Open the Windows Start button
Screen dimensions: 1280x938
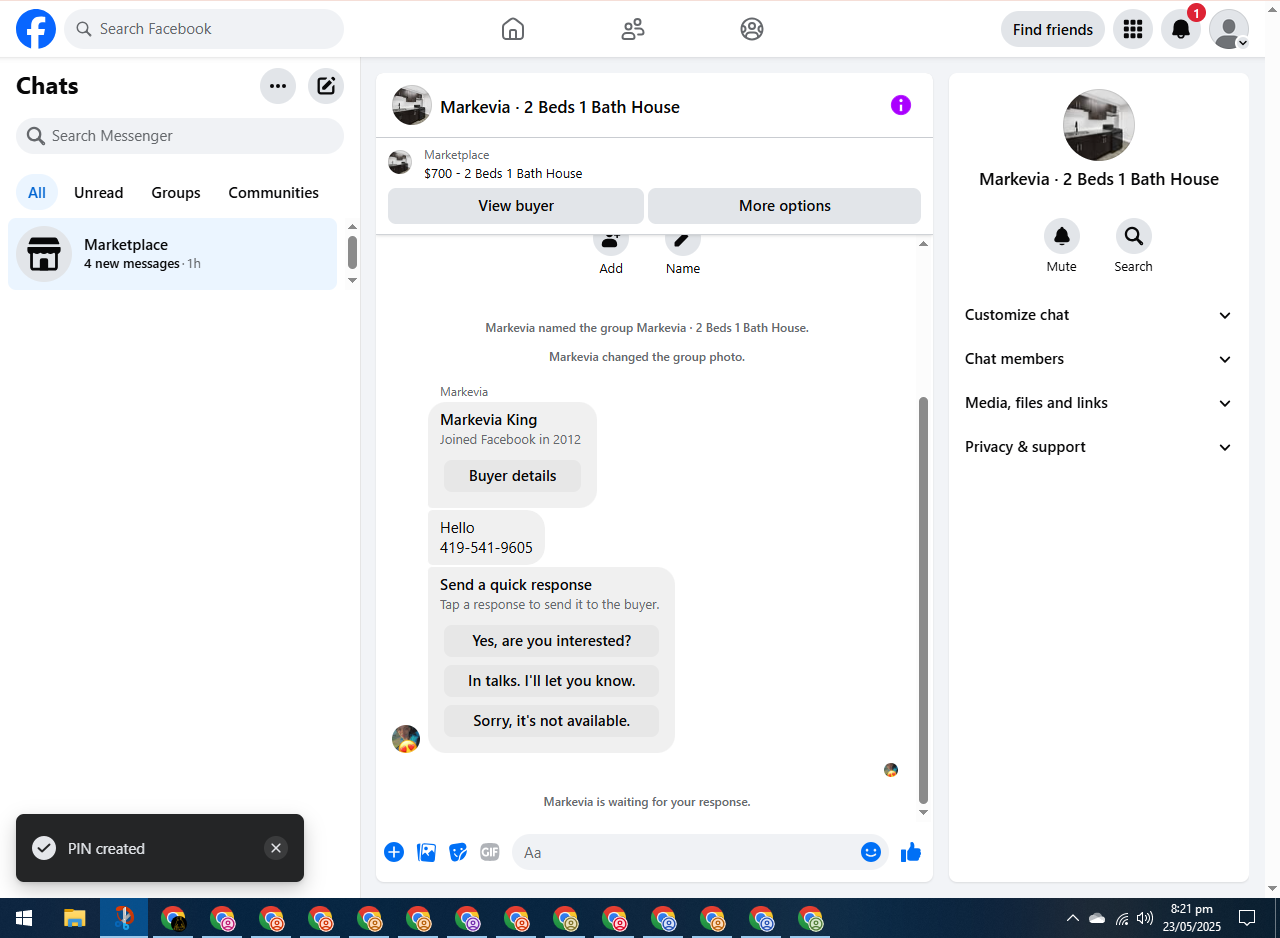[x=24, y=918]
